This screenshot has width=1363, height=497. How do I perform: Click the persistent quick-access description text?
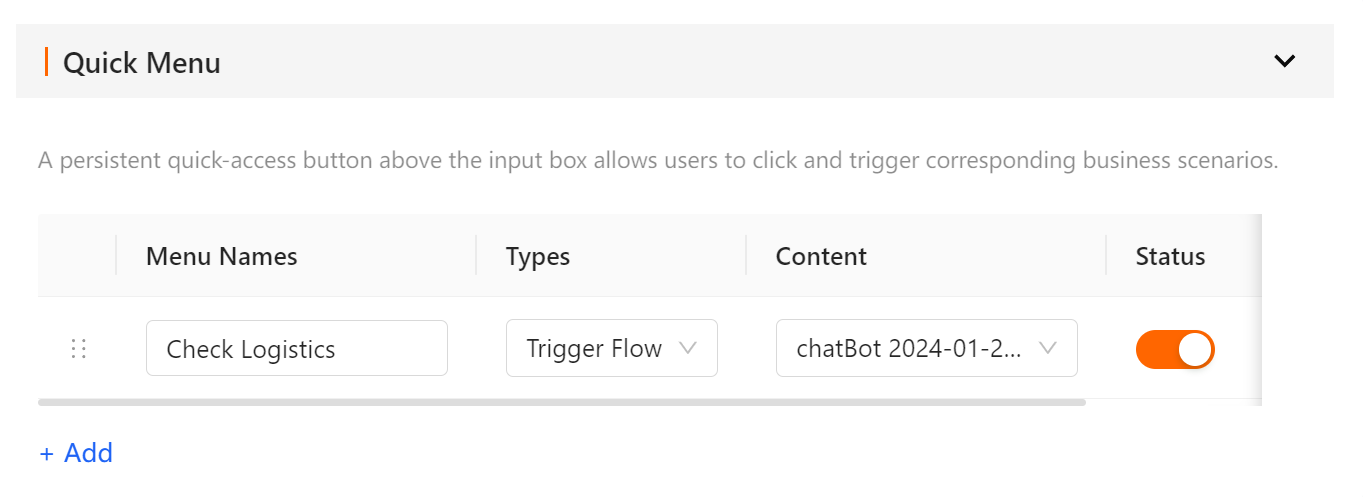(x=658, y=160)
